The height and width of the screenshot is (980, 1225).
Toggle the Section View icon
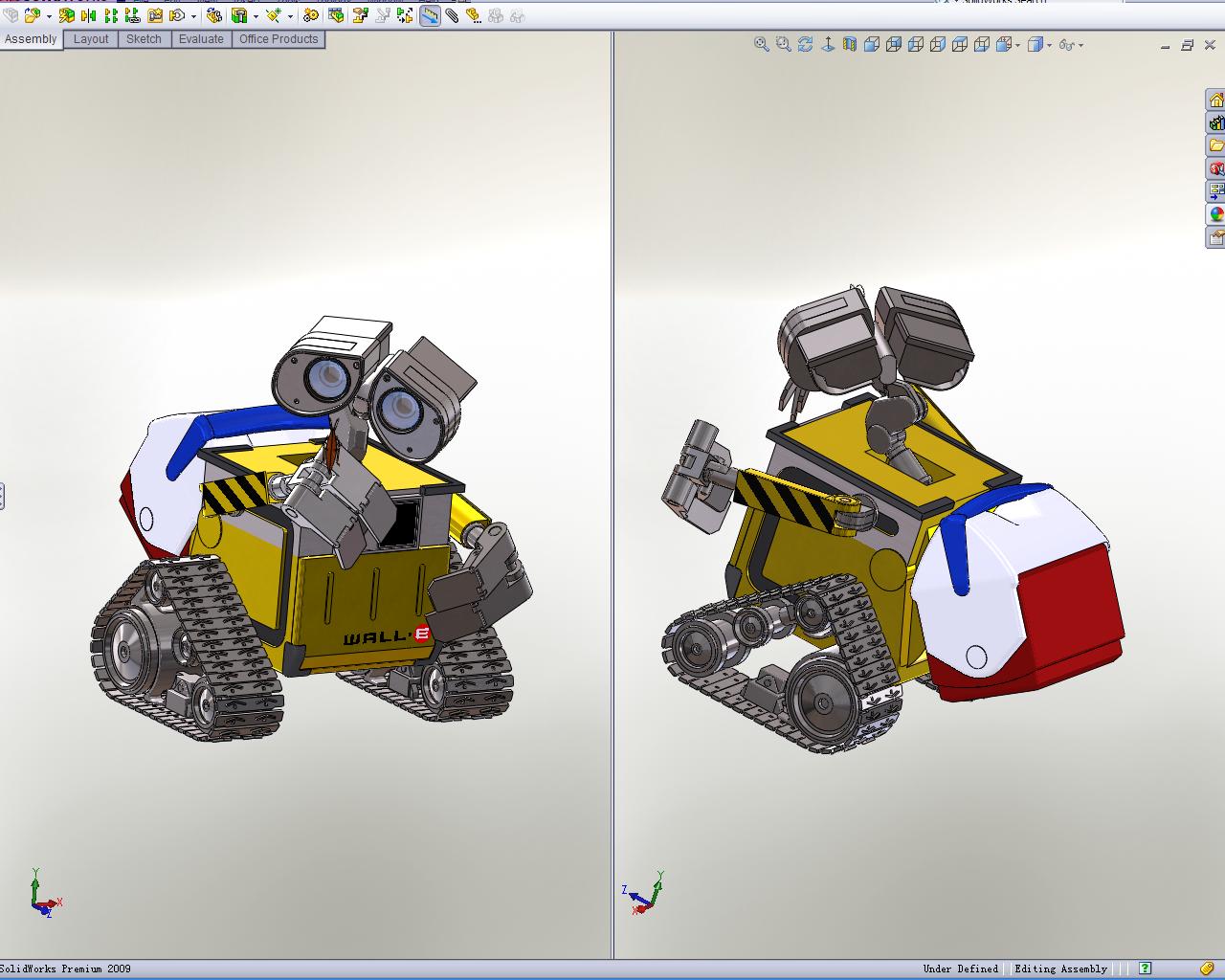850,44
